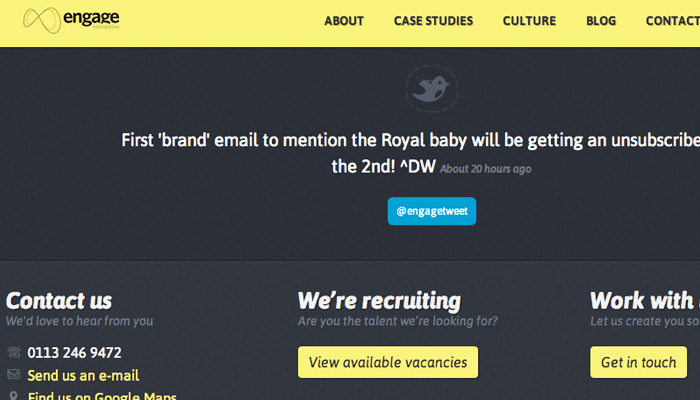Click the Twitter bird icon
The width and height of the screenshot is (700, 400).
[432, 88]
